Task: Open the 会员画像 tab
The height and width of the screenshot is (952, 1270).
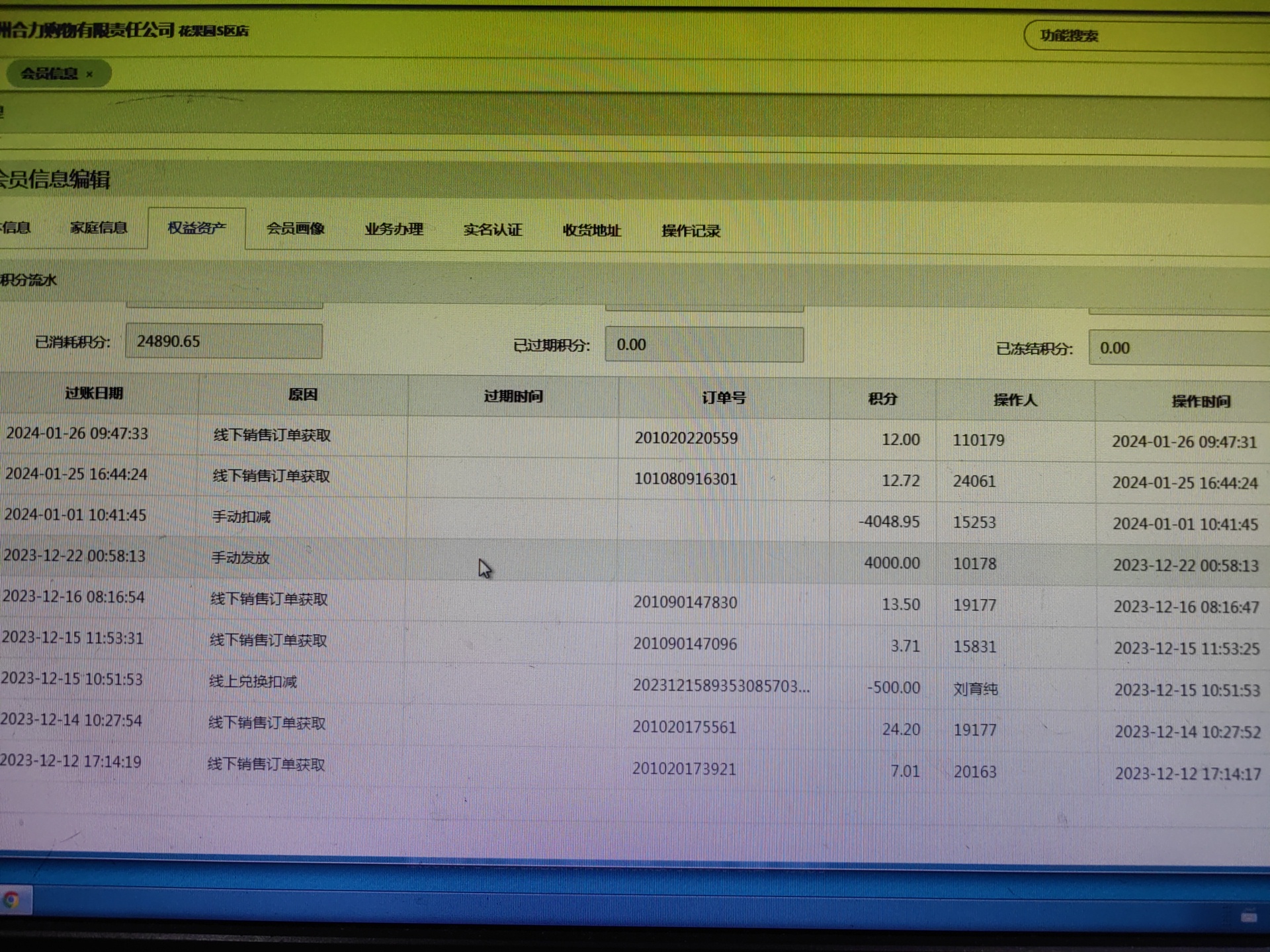Action: point(295,229)
